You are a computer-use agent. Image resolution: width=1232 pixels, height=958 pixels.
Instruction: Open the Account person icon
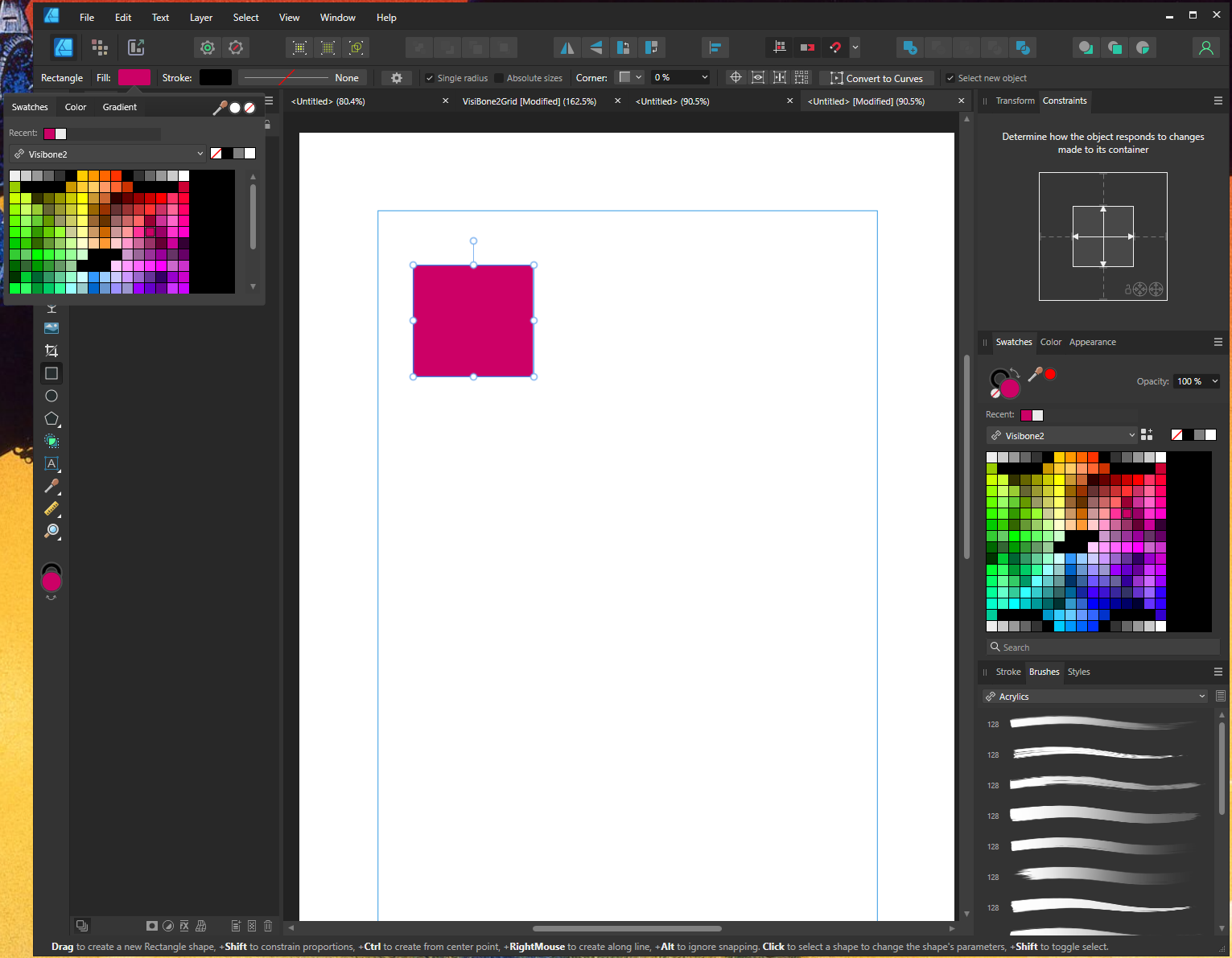(x=1205, y=48)
